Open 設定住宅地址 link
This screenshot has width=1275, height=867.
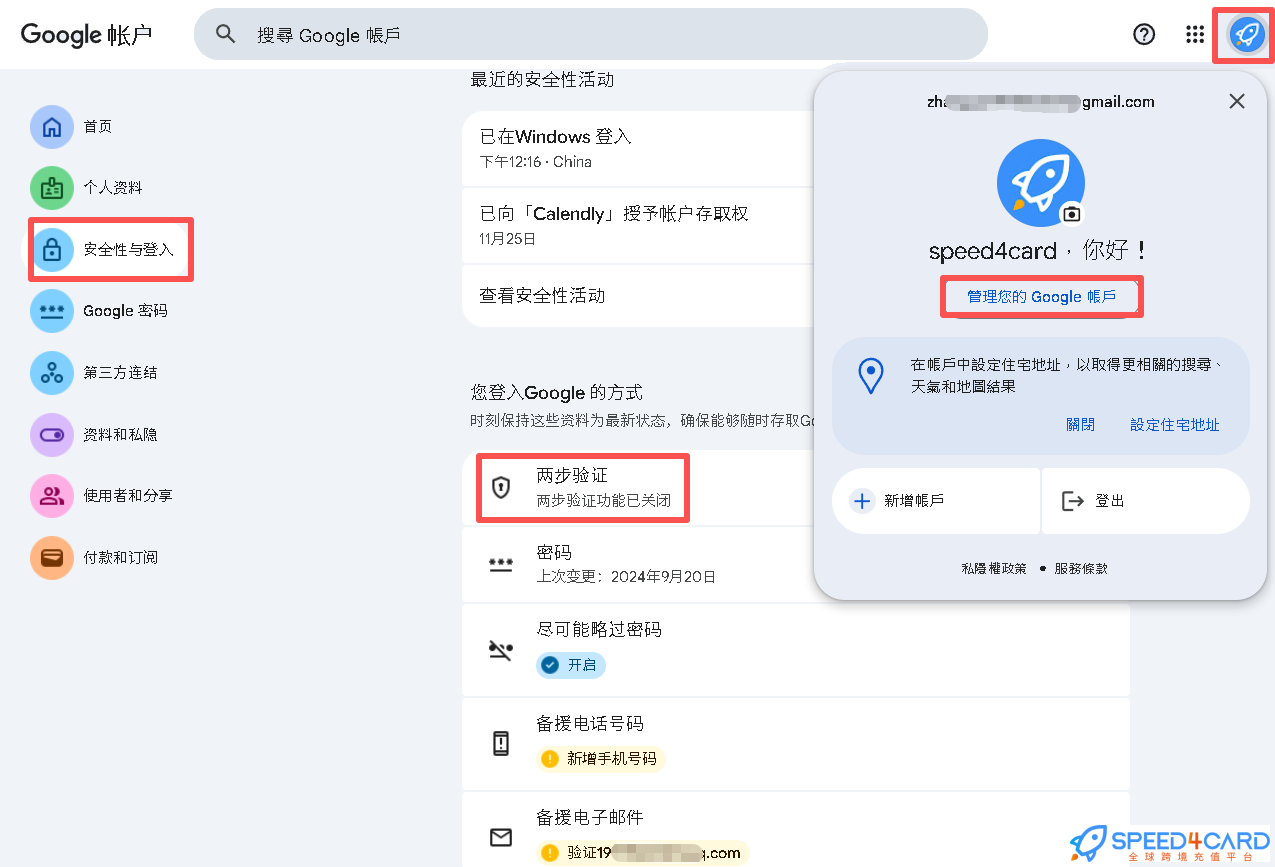click(1175, 424)
